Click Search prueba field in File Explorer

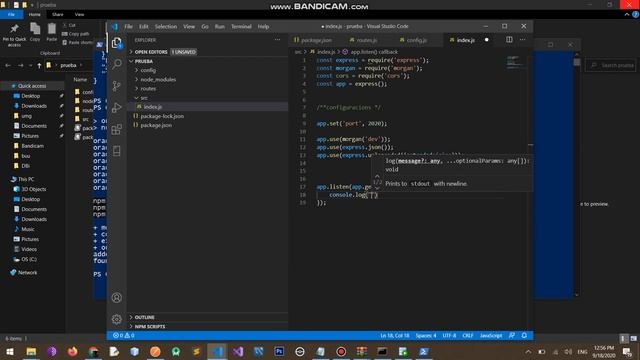coord(611,65)
